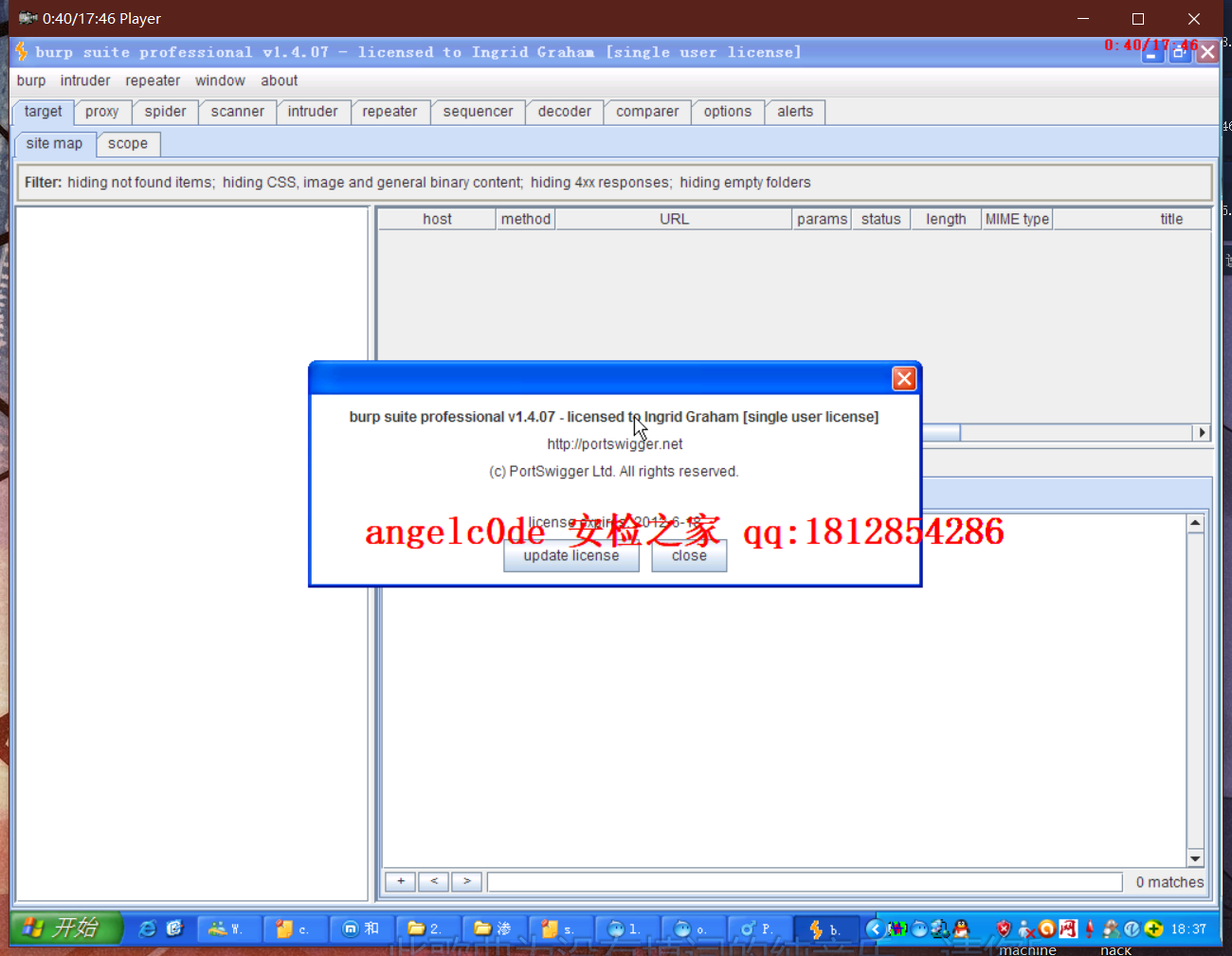The height and width of the screenshot is (956, 1232).
Task: Sort table by params column
Action: point(822,219)
